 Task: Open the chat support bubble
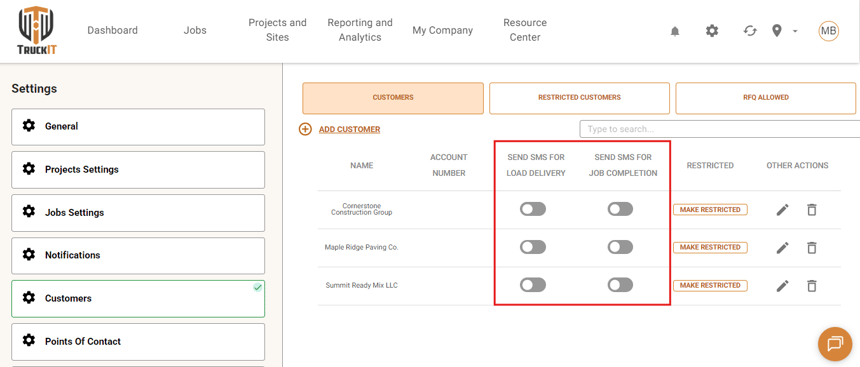[x=835, y=344]
